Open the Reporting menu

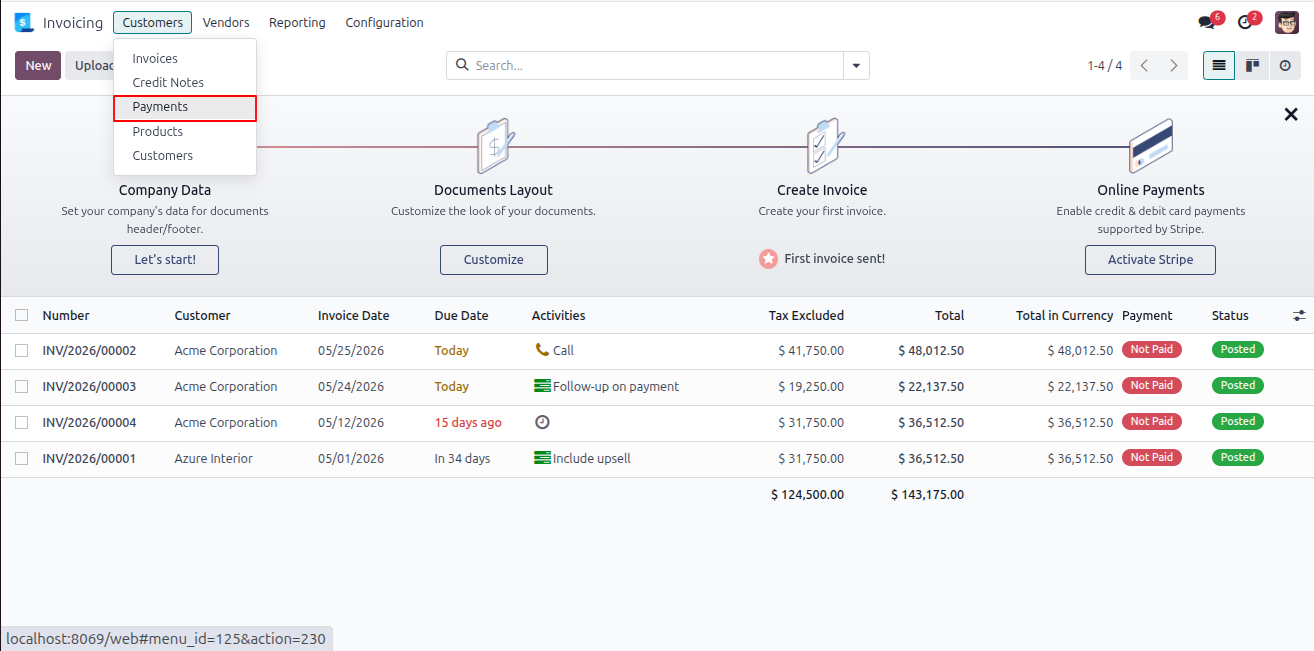point(297,22)
